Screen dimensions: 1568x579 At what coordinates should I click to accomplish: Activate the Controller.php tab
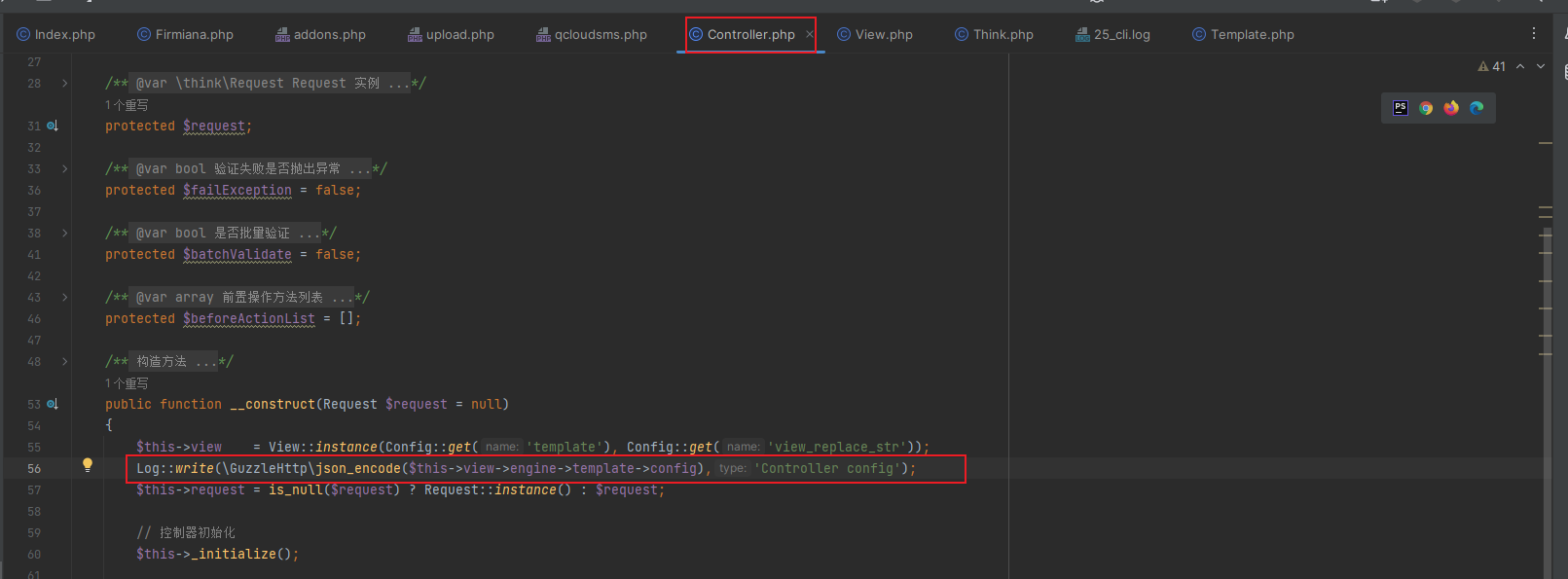pyautogui.click(x=750, y=34)
